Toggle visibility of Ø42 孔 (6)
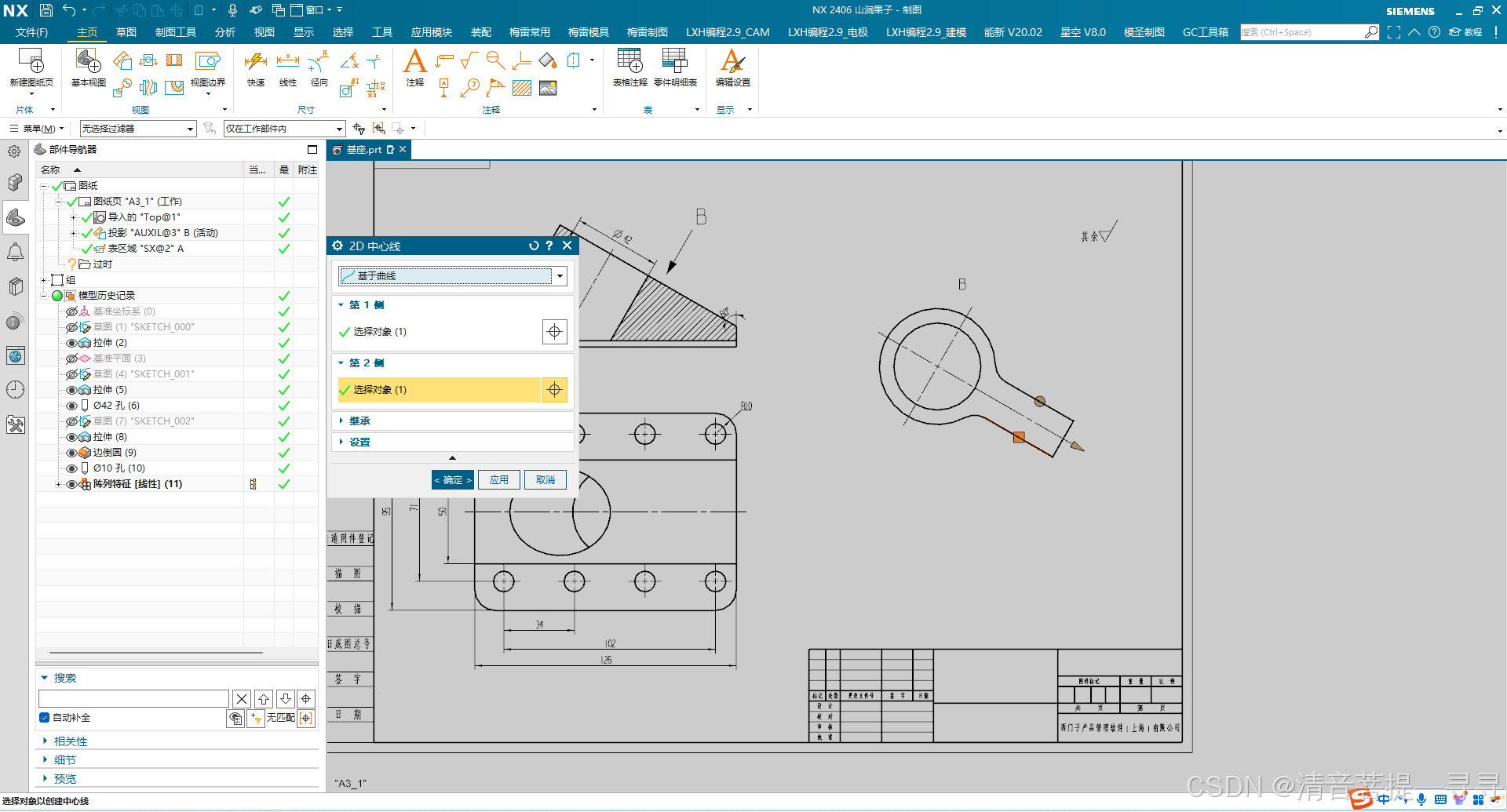Image resolution: width=1507 pixels, height=812 pixels. [x=71, y=406]
